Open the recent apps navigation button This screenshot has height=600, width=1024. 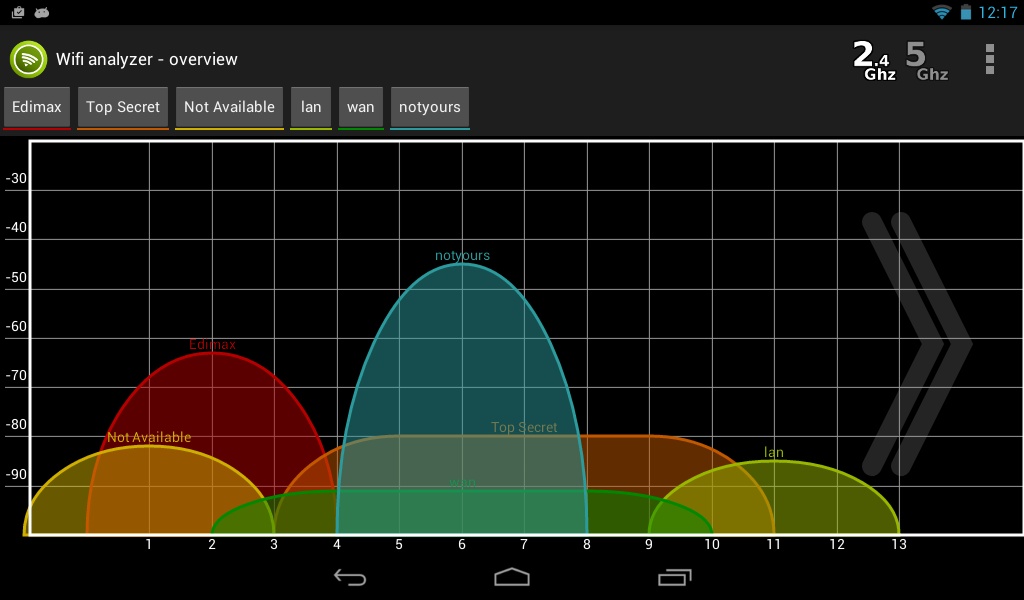[675, 577]
